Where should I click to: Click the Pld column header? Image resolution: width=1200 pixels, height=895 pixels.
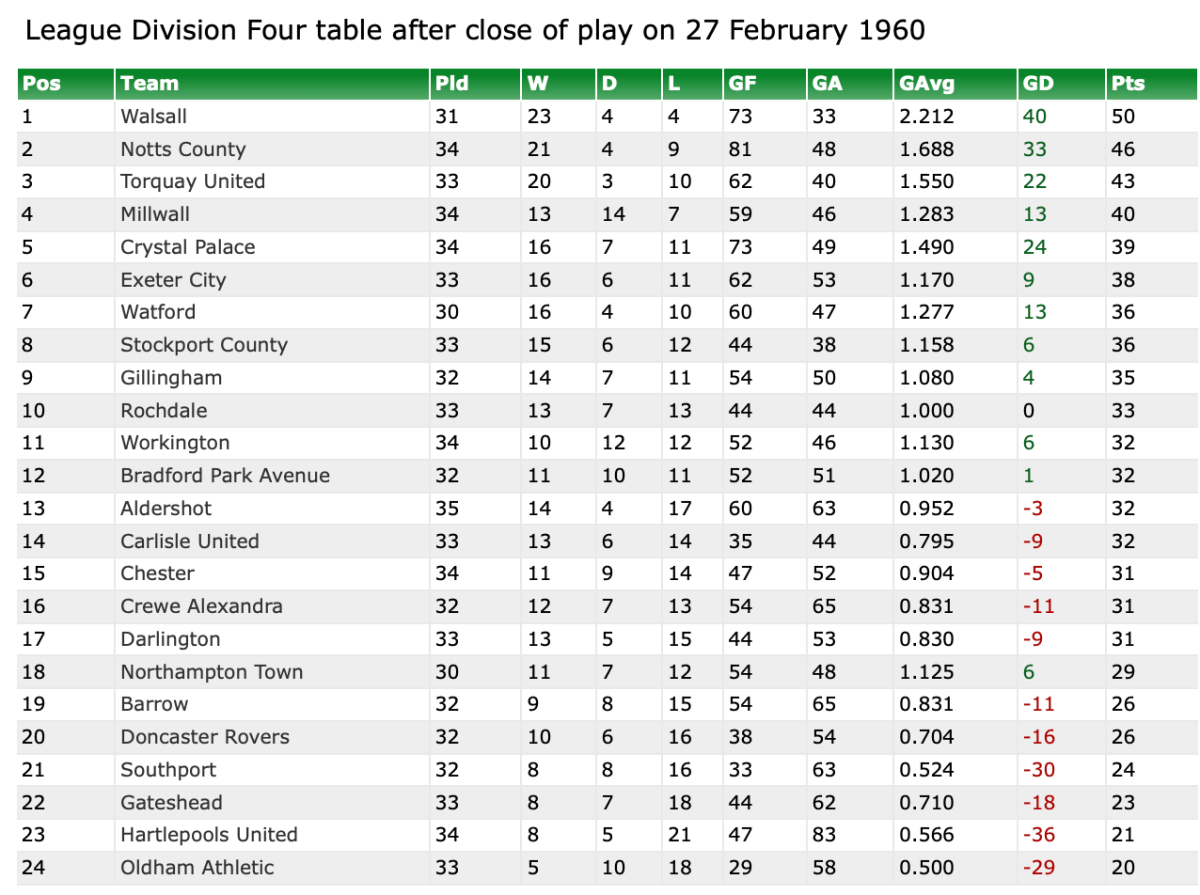pos(451,84)
